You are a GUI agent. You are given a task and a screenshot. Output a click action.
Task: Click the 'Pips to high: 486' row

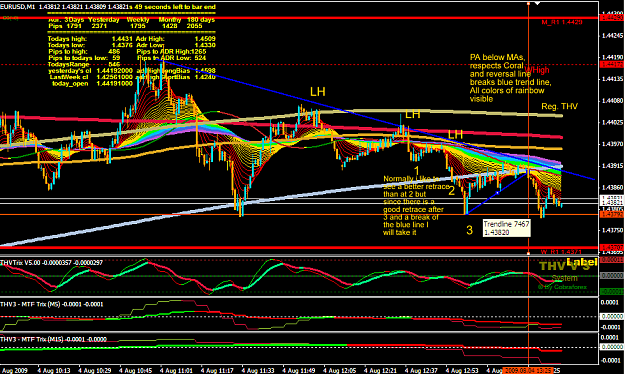[x=84, y=51]
